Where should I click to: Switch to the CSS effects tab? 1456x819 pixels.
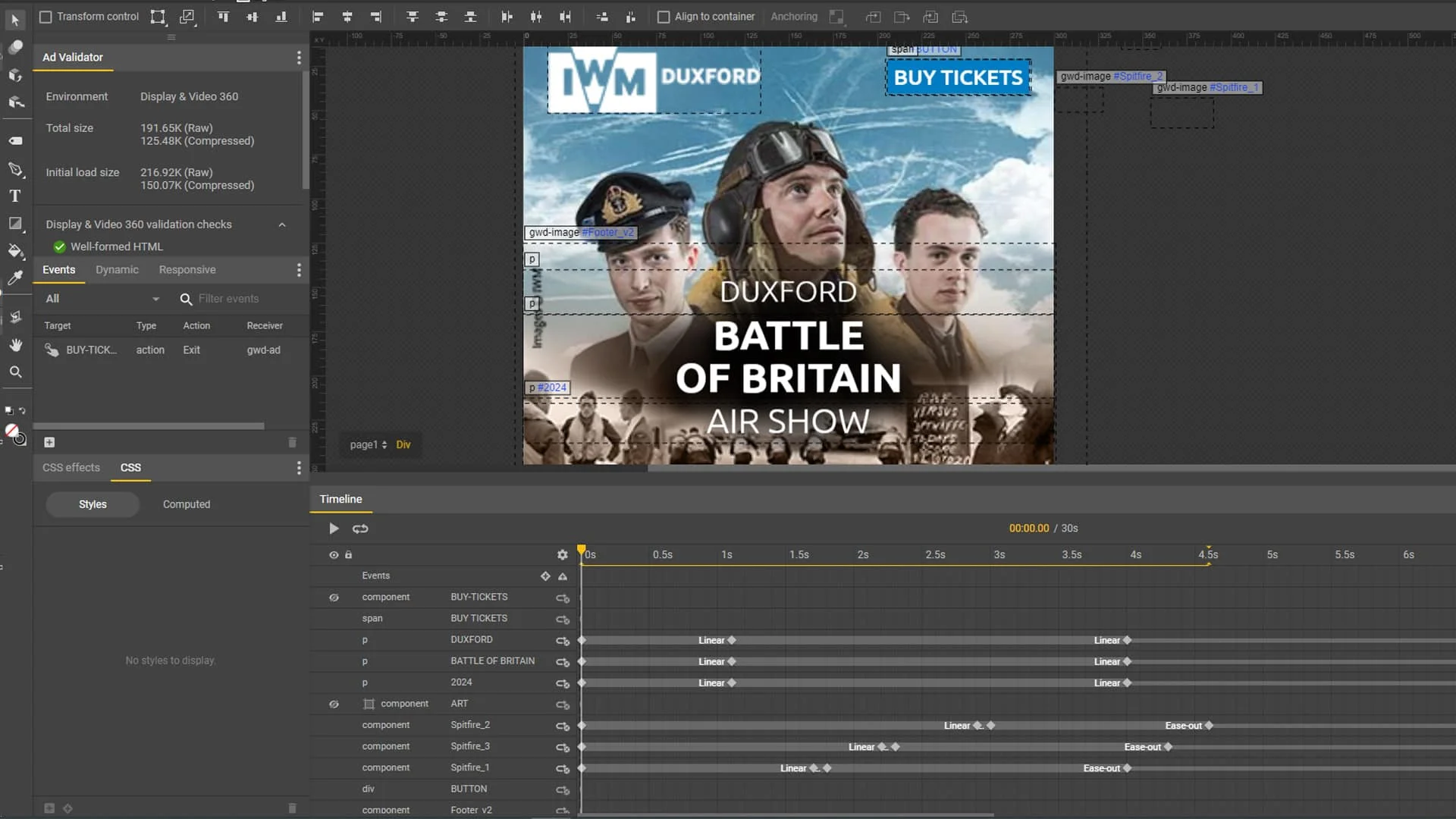coord(71,468)
